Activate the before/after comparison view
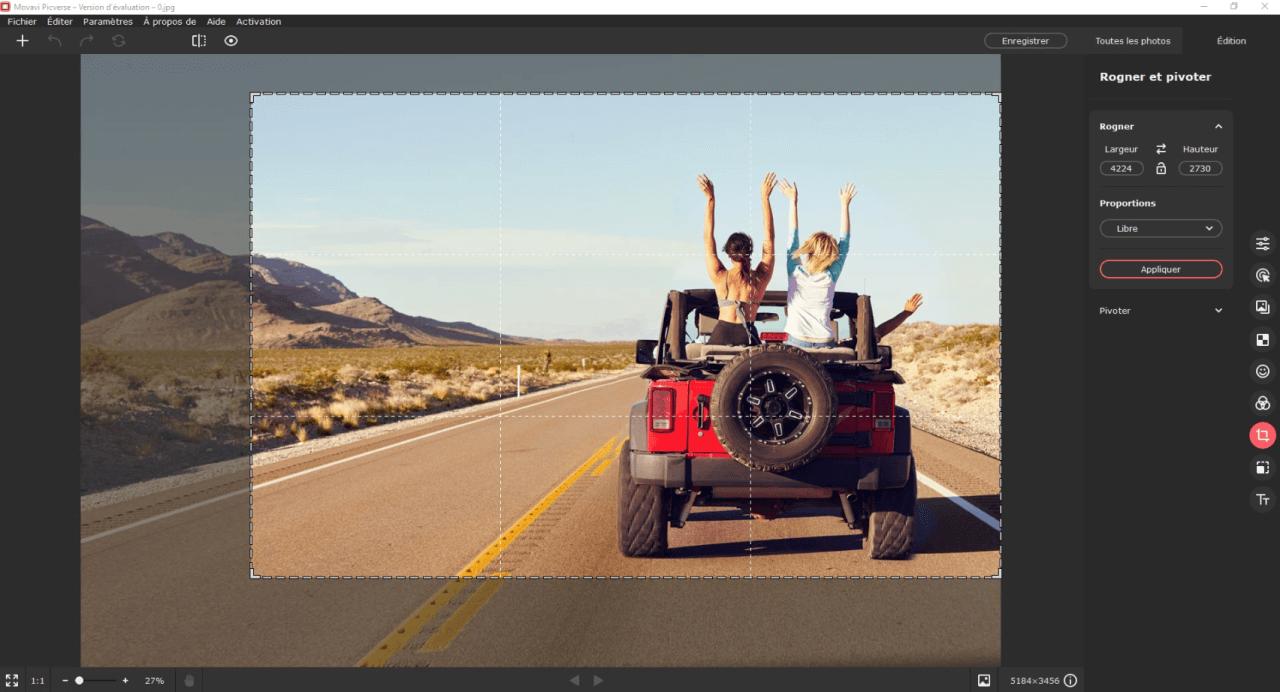This screenshot has width=1280, height=692. 198,40
